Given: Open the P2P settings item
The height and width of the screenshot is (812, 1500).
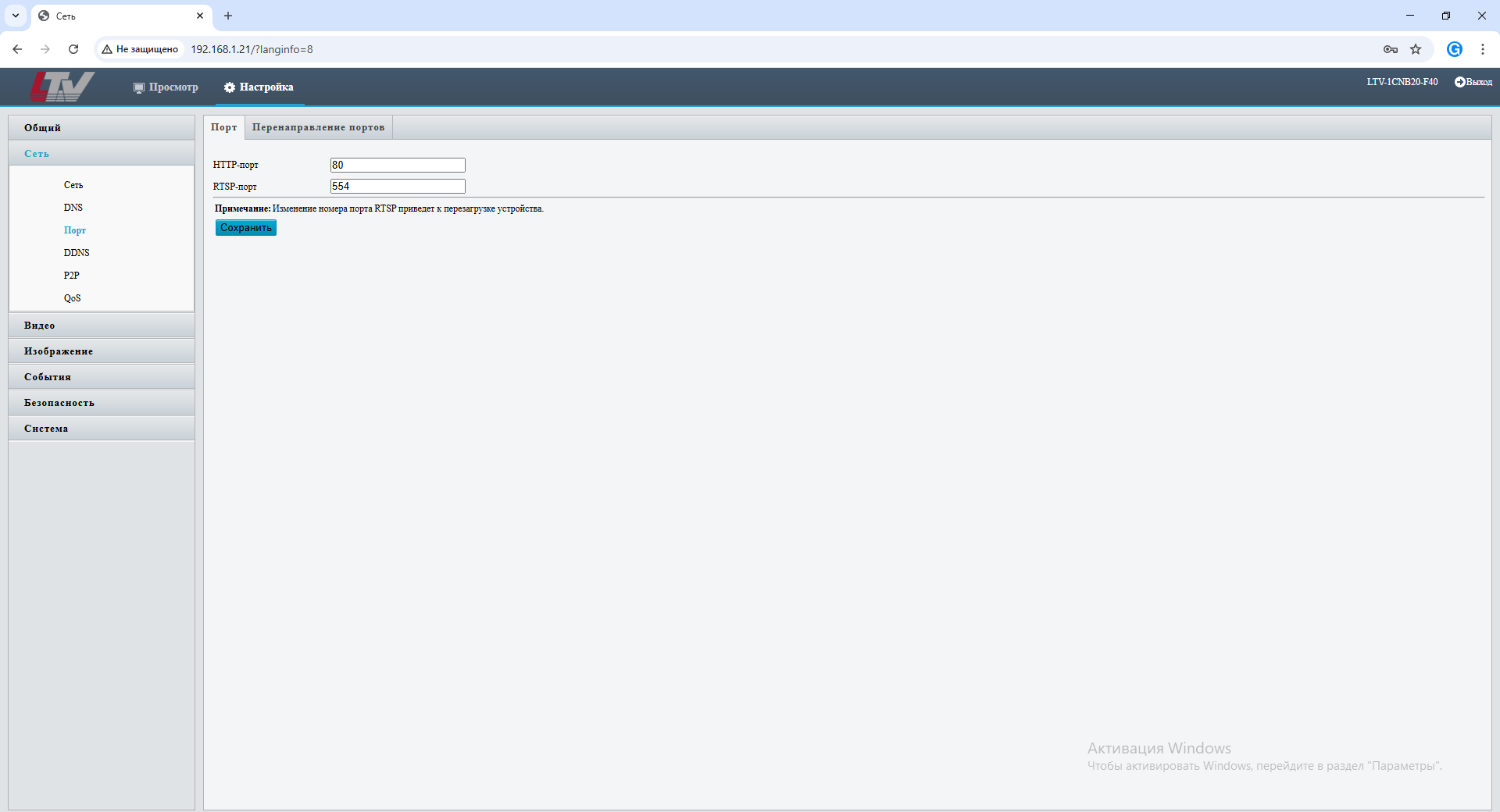Looking at the screenshot, I should coord(72,276).
